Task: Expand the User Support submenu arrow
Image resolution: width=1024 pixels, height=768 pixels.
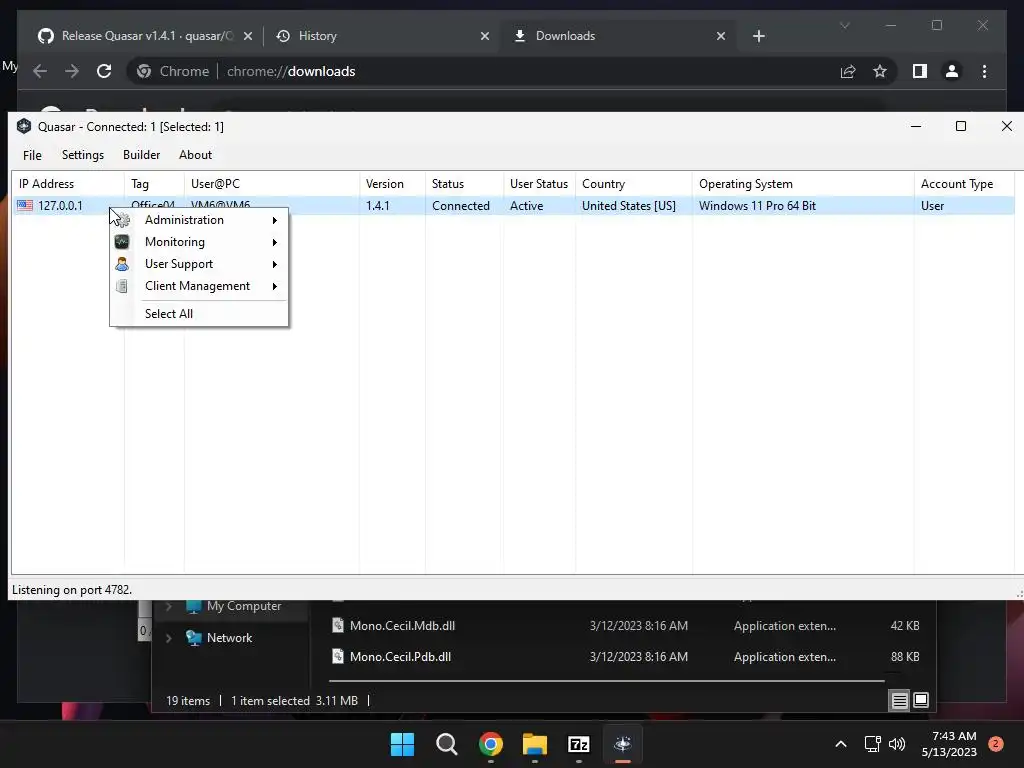Action: 275,264
